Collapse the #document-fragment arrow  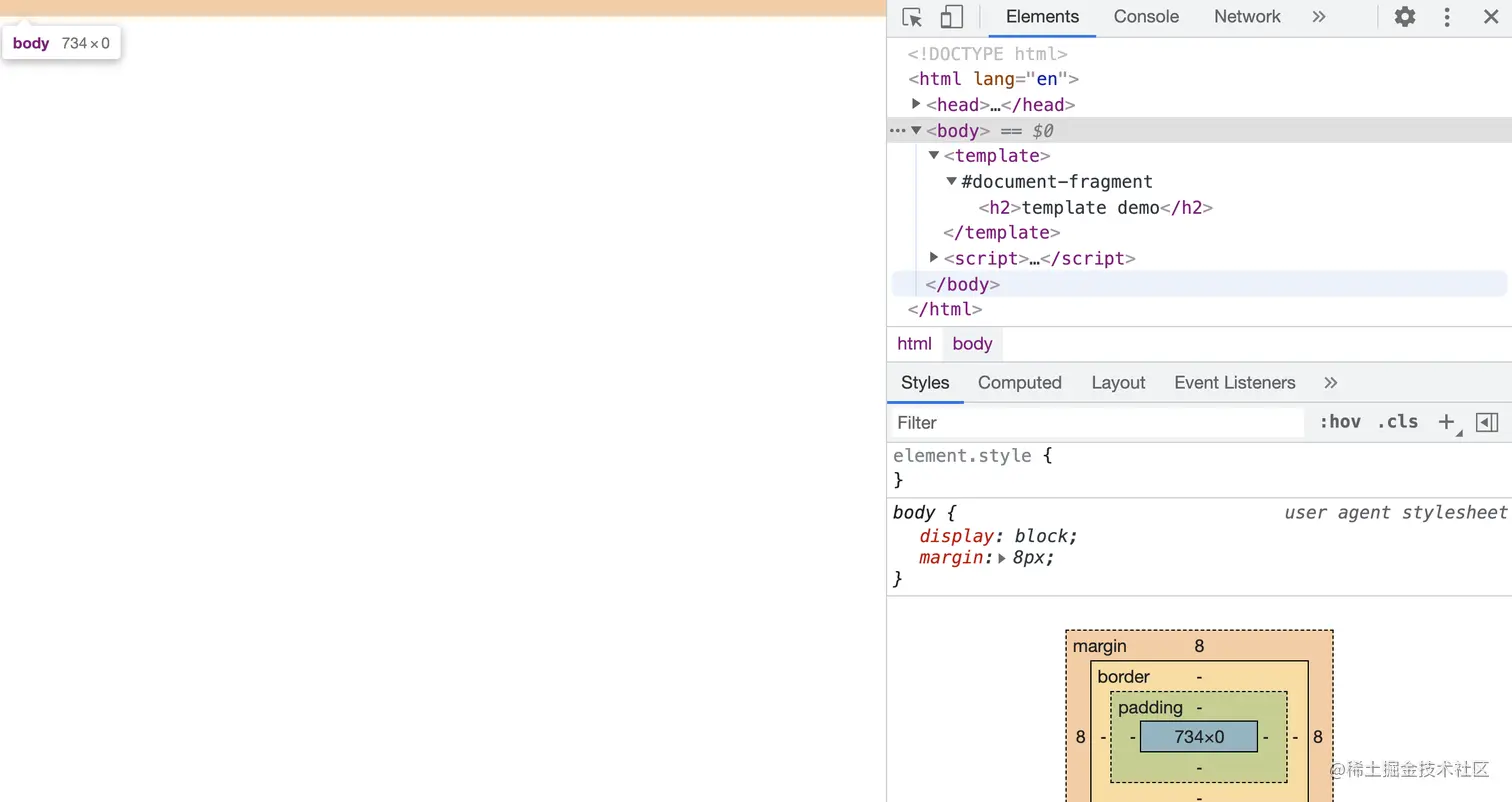pos(952,181)
